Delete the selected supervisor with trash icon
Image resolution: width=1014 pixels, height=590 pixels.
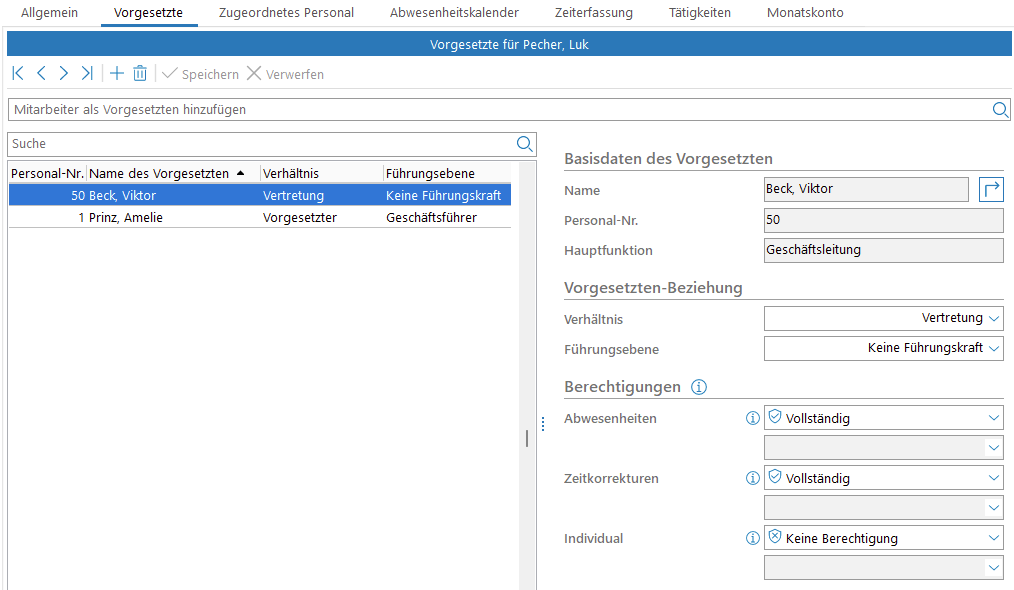(140, 73)
